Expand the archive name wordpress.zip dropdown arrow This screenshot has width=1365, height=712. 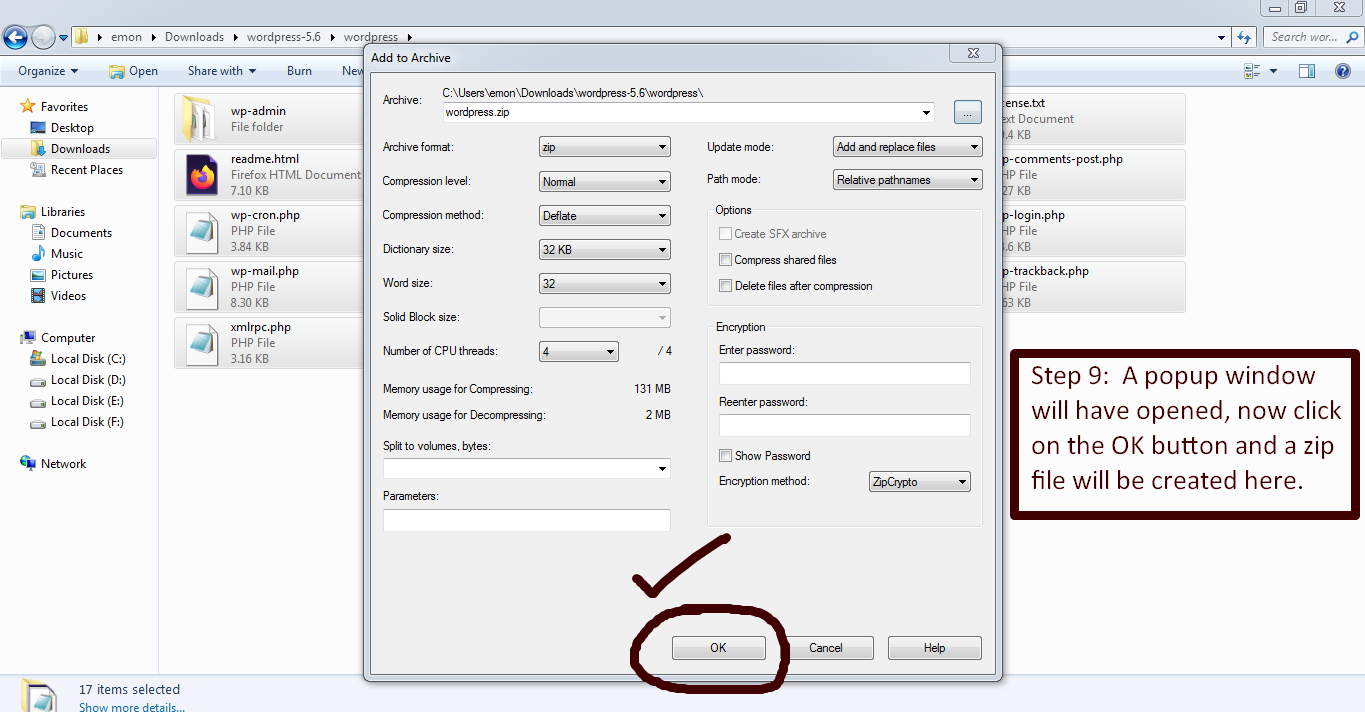coord(928,112)
